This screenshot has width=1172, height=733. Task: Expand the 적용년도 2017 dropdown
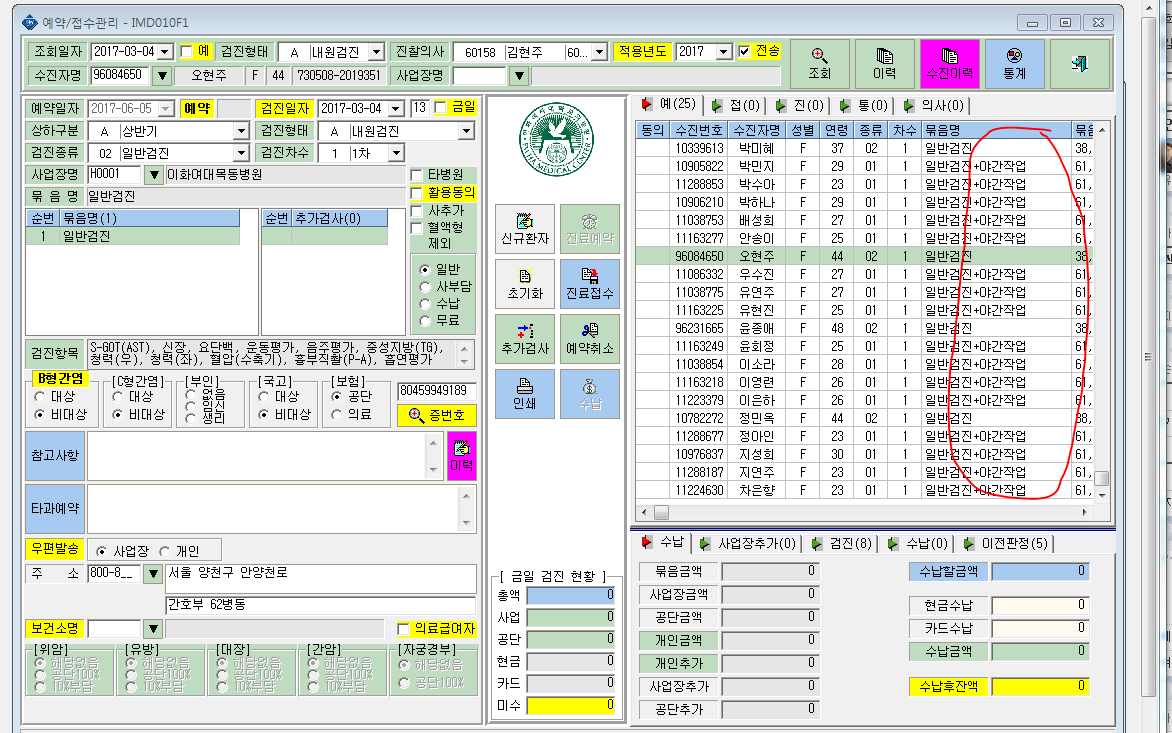pyautogui.click(x=724, y=52)
